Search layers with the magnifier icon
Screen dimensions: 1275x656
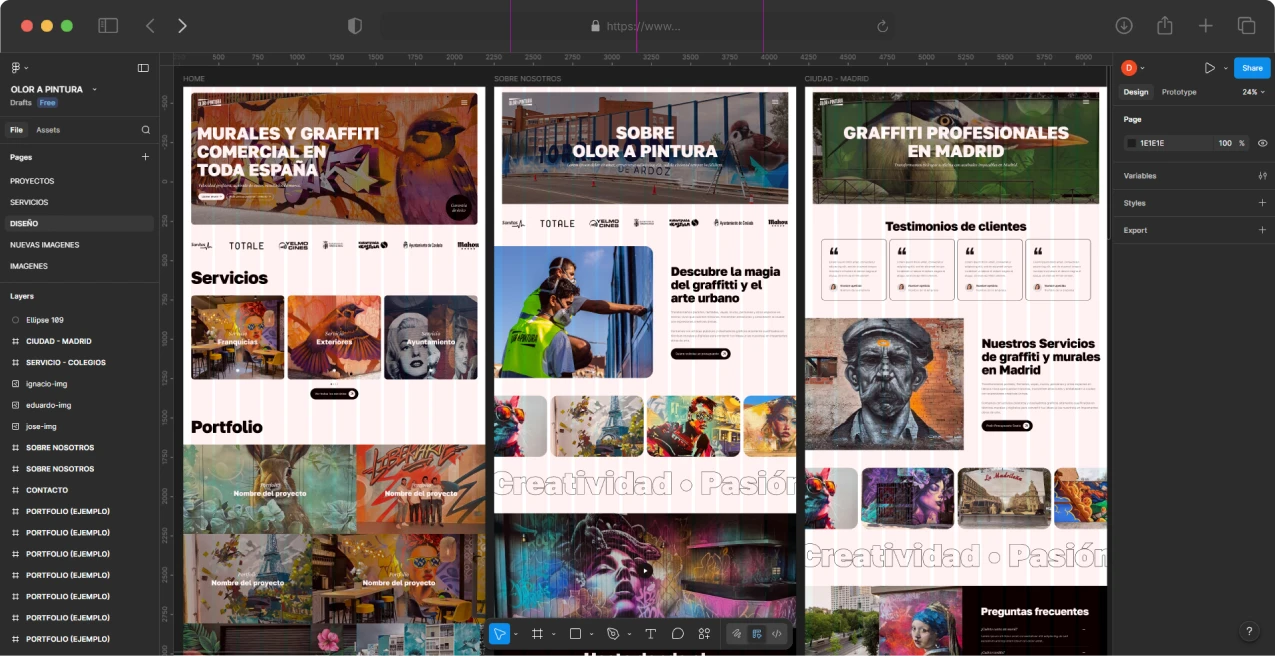tap(145, 130)
